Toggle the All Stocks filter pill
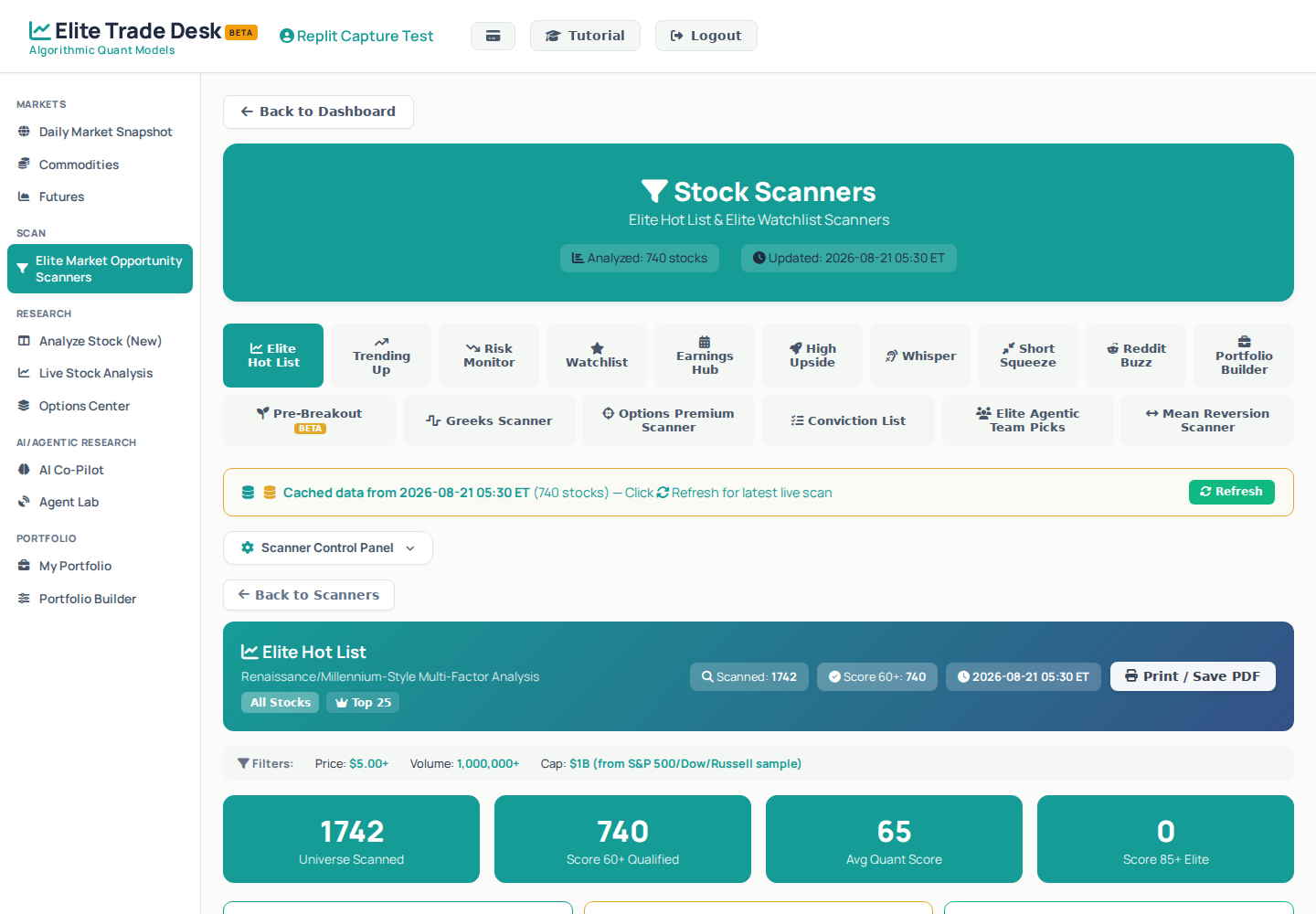This screenshot has width=1316, height=914. 280,702
